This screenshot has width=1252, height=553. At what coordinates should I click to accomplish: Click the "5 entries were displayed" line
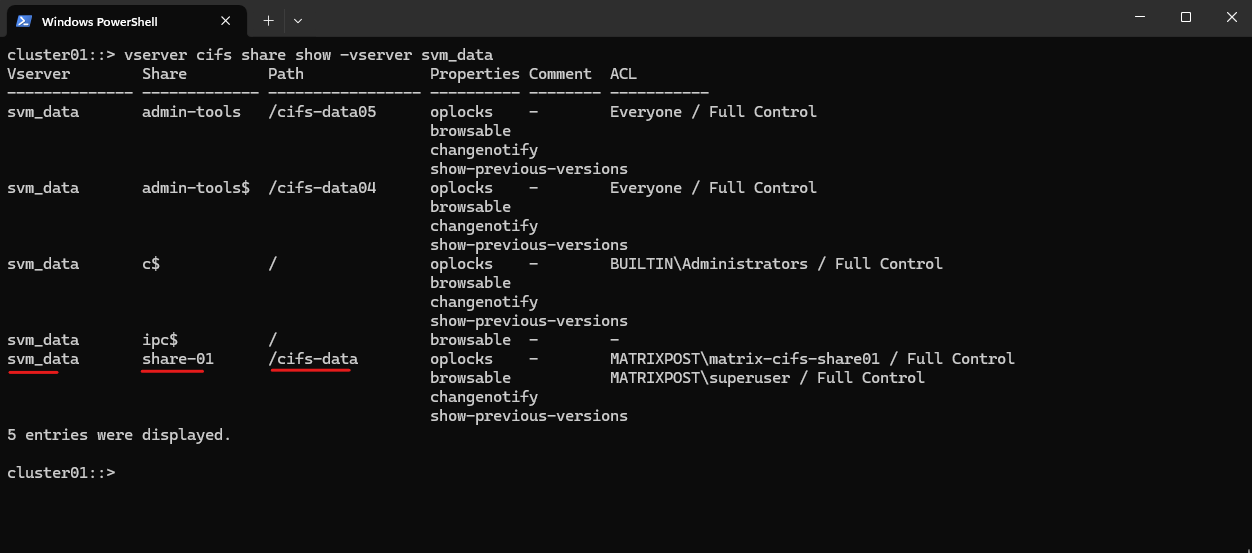119,435
